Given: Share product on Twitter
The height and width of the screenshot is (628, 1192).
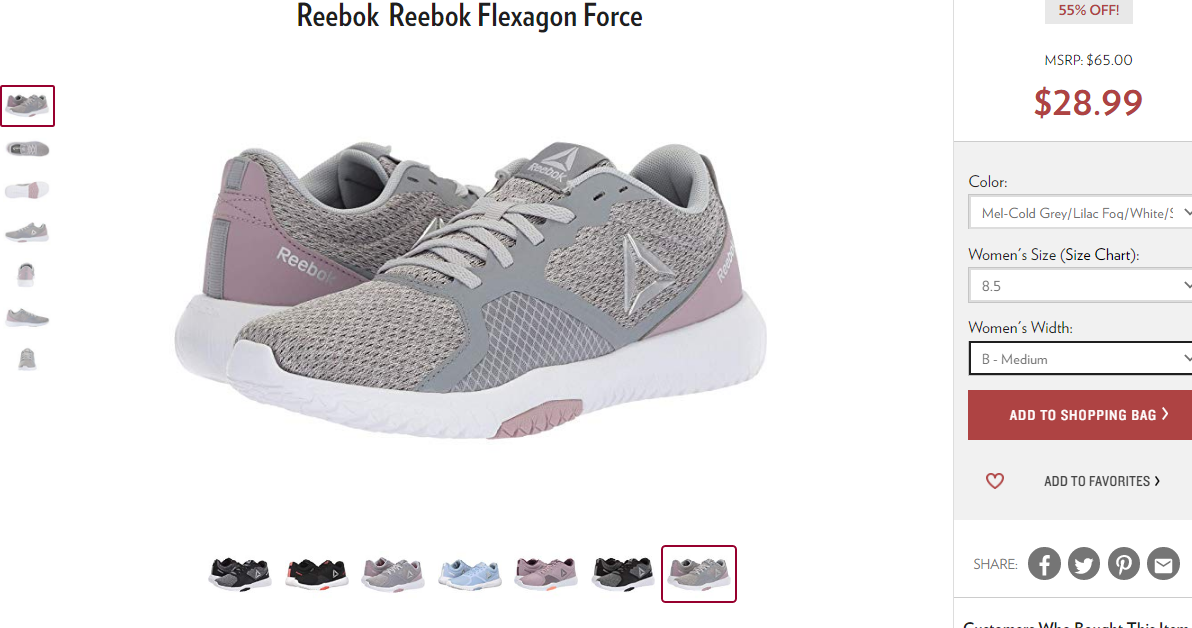Looking at the screenshot, I should pos(1083,564).
